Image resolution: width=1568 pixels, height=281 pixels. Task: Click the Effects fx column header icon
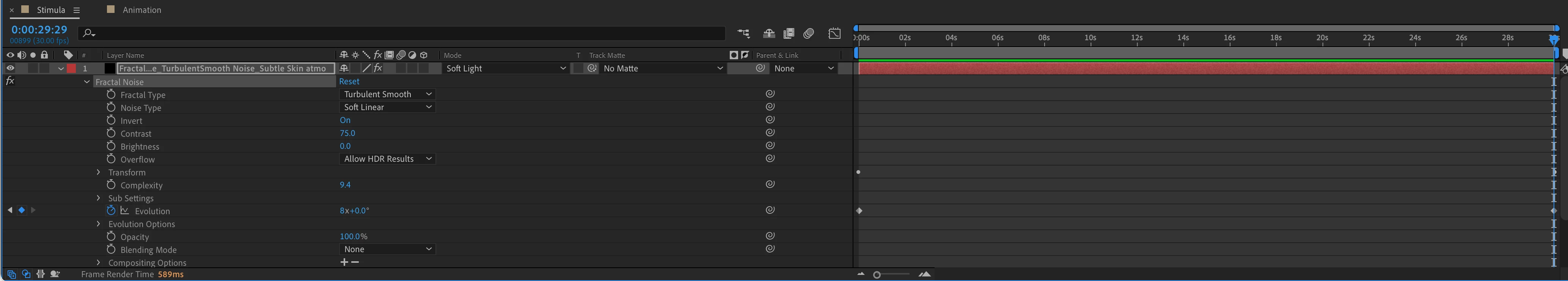(x=378, y=55)
